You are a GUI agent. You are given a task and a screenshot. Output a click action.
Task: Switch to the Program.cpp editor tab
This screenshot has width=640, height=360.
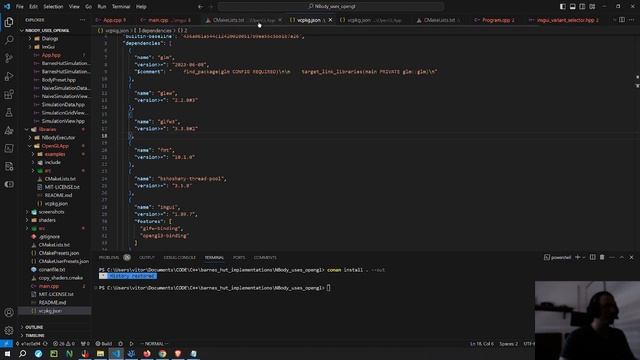495,20
